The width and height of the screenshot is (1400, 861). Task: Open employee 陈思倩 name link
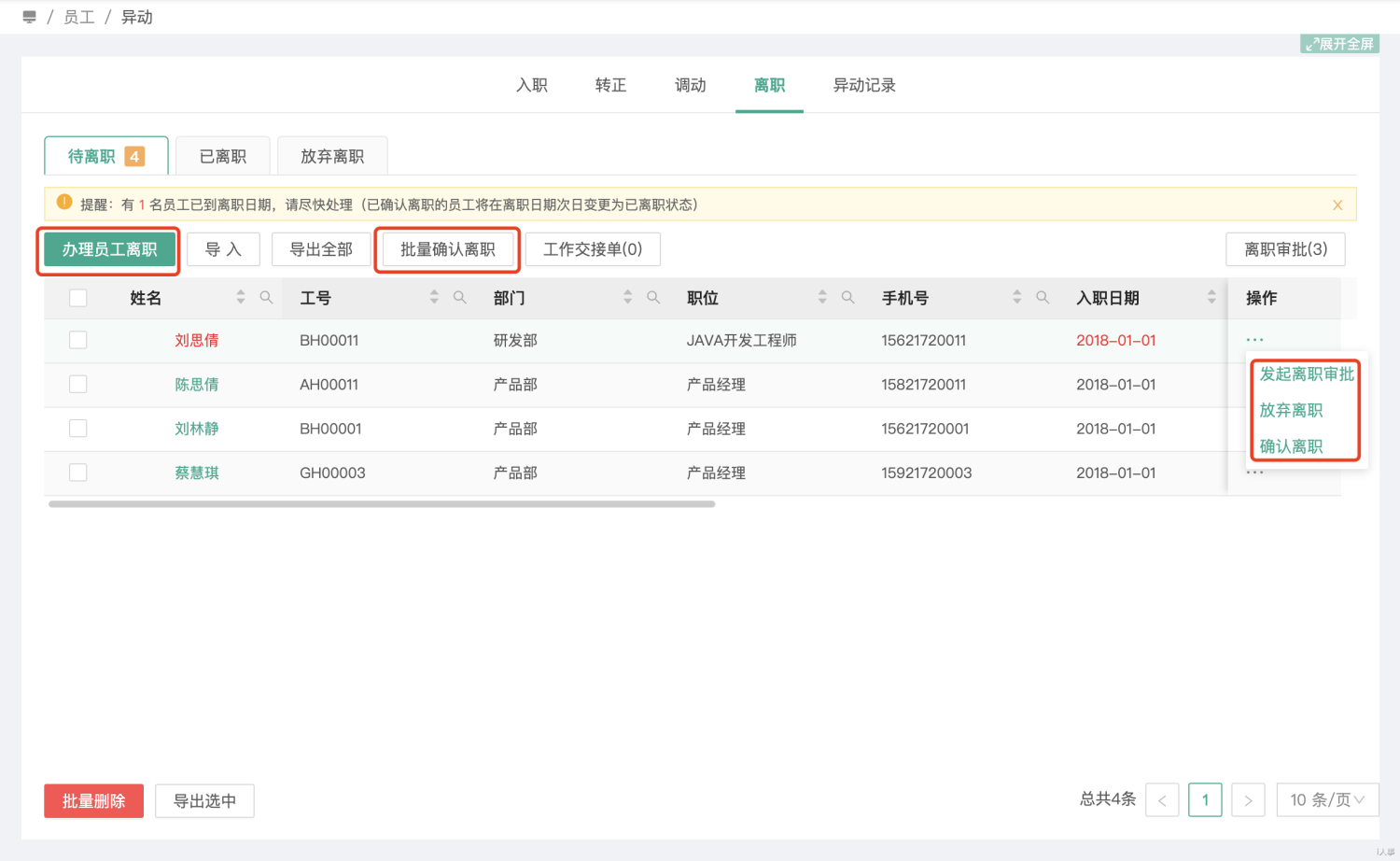tap(197, 384)
